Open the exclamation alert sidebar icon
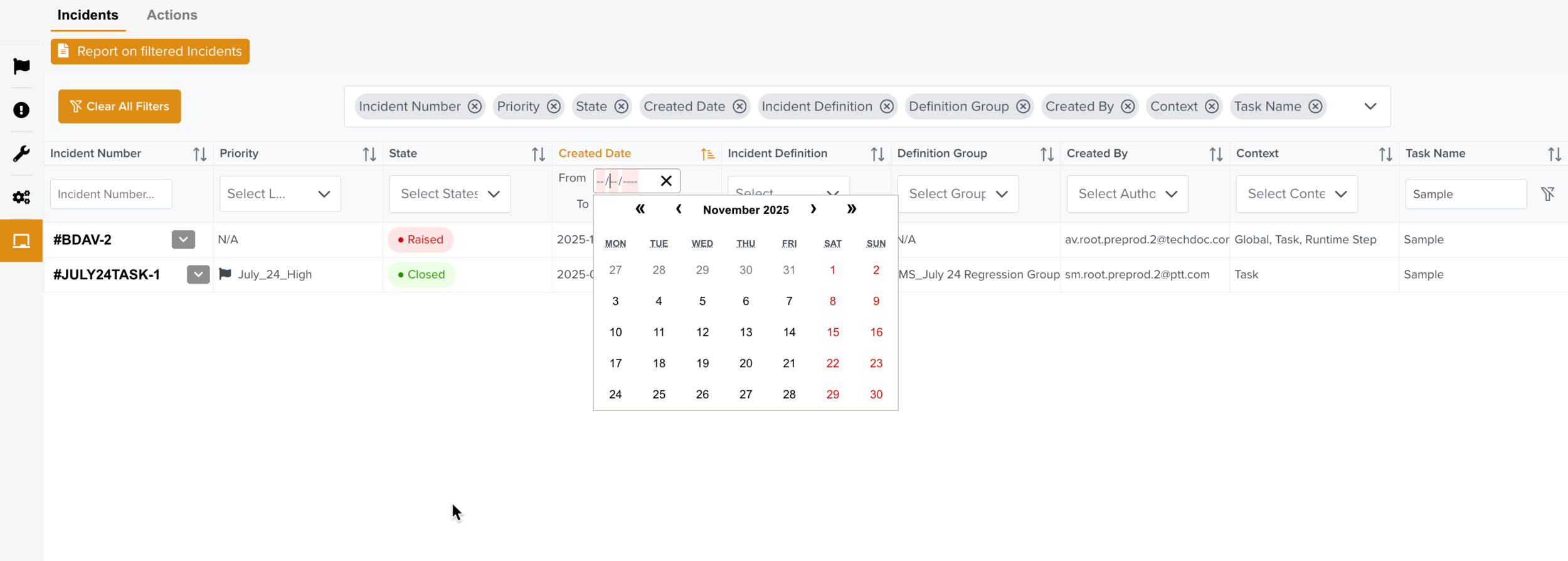The image size is (1568, 561). [x=21, y=110]
